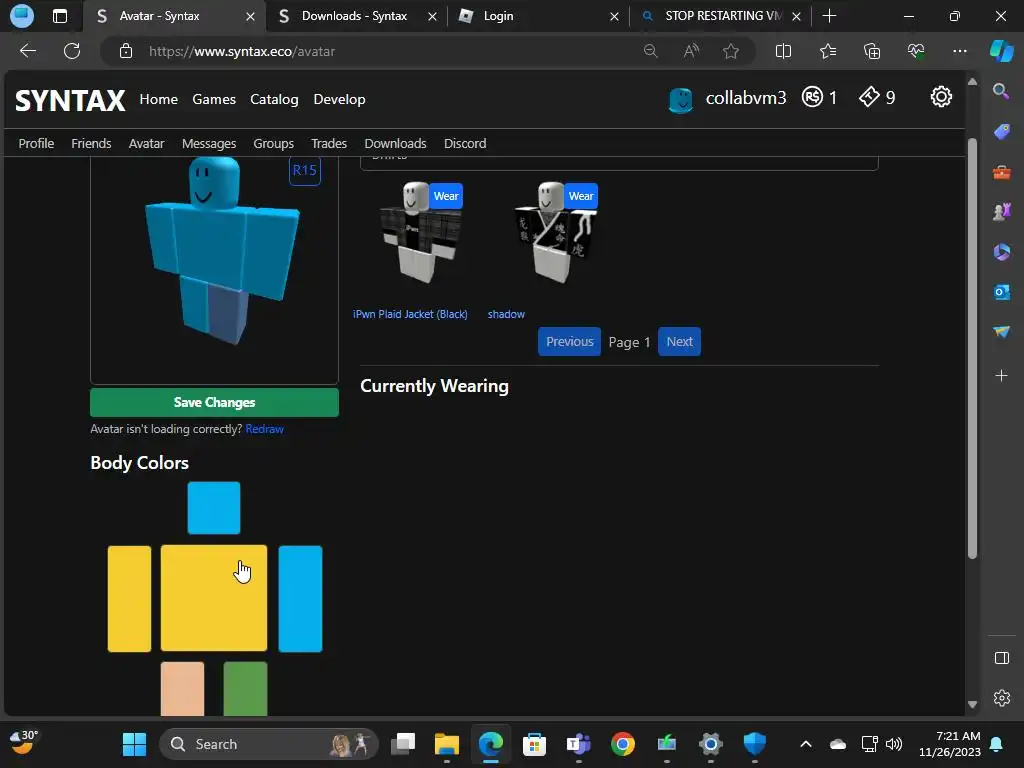1024x768 pixels.
Task: Select the blue head body color
Action: (214, 507)
